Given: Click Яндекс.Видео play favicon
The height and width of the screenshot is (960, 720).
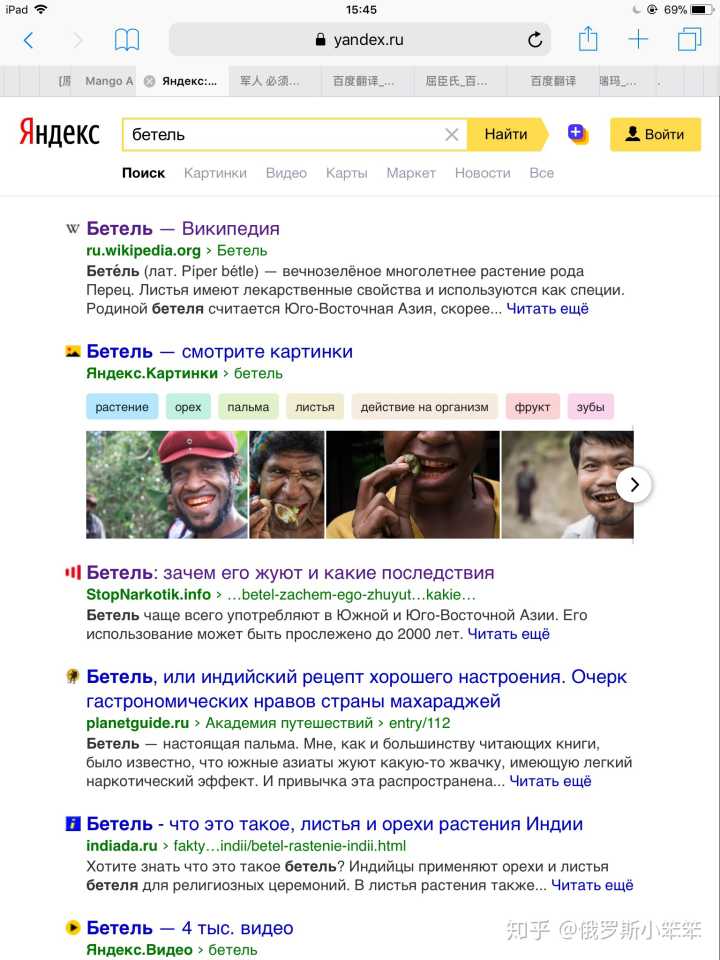Looking at the screenshot, I should [x=72, y=928].
